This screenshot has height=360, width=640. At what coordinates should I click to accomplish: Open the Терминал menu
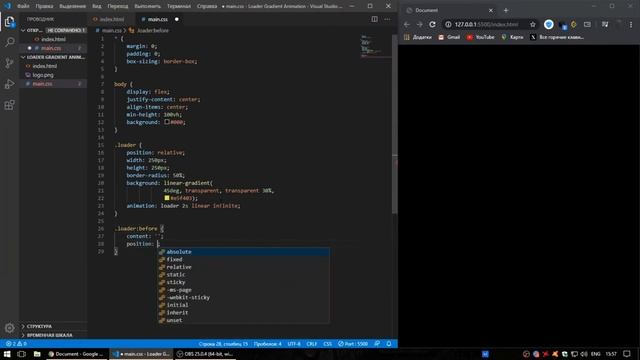tap(178, 6)
